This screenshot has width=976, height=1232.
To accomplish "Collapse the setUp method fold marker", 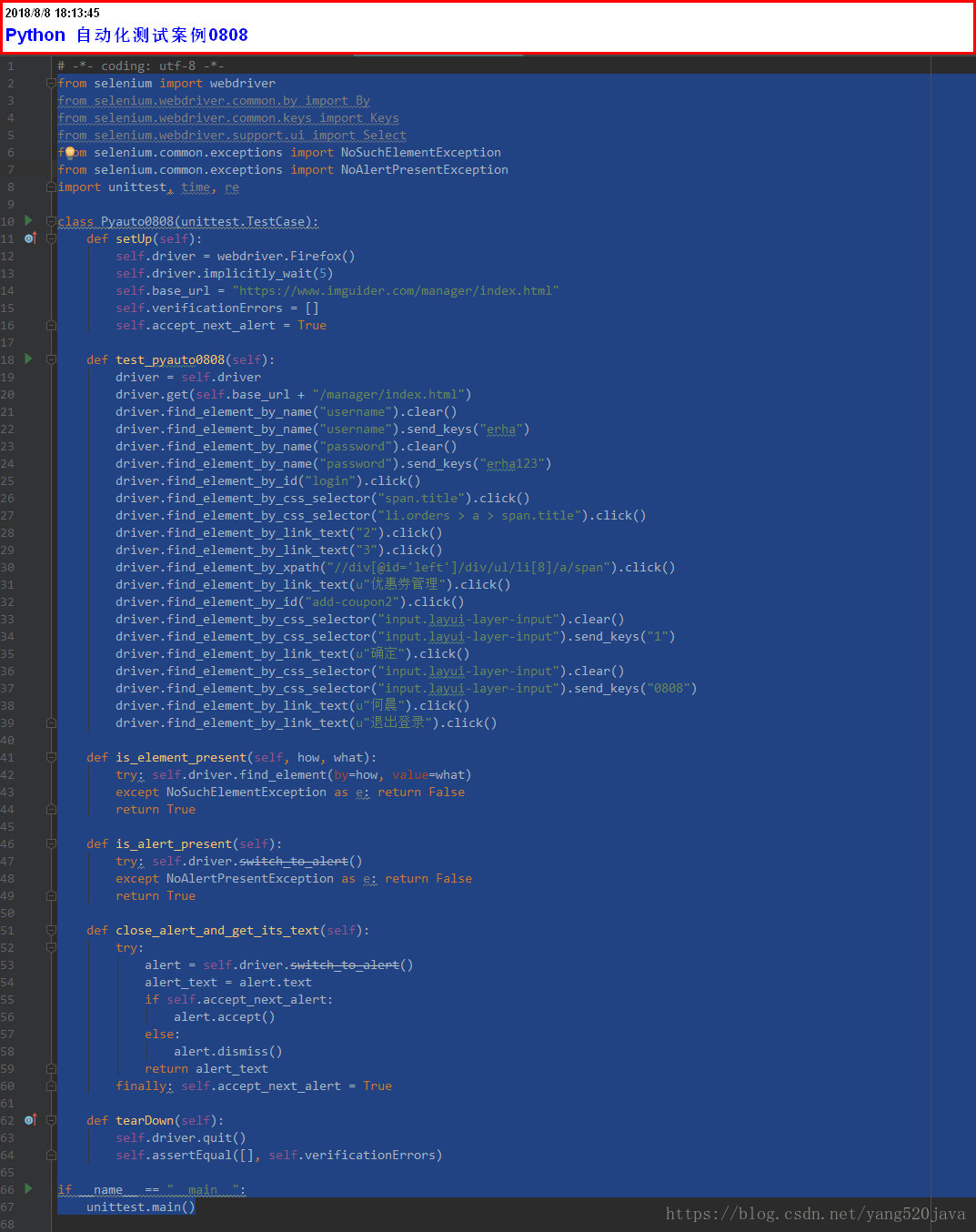I will click(x=51, y=238).
